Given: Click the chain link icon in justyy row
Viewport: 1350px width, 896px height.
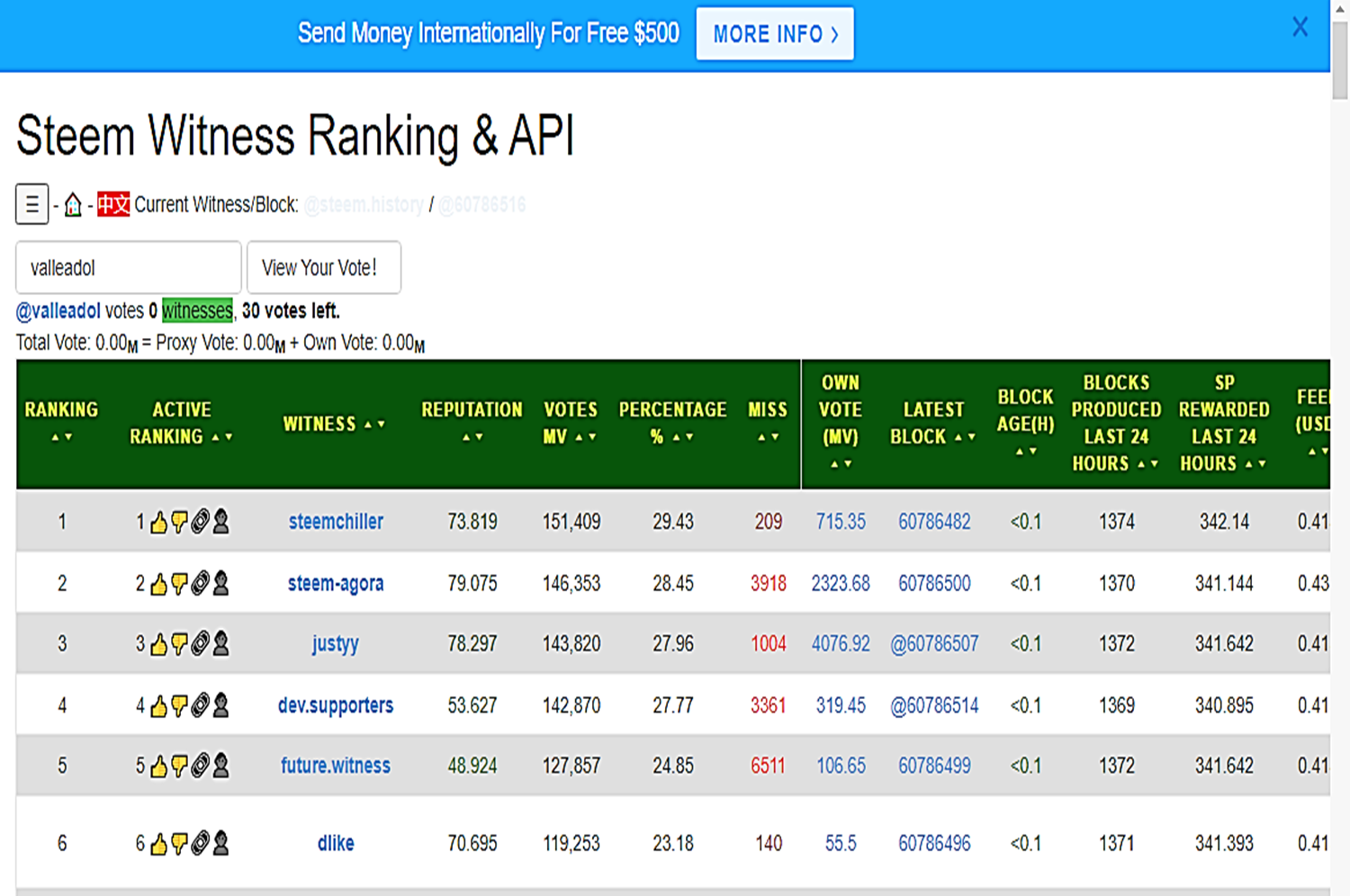Looking at the screenshot, I should [x=200, y=643].
